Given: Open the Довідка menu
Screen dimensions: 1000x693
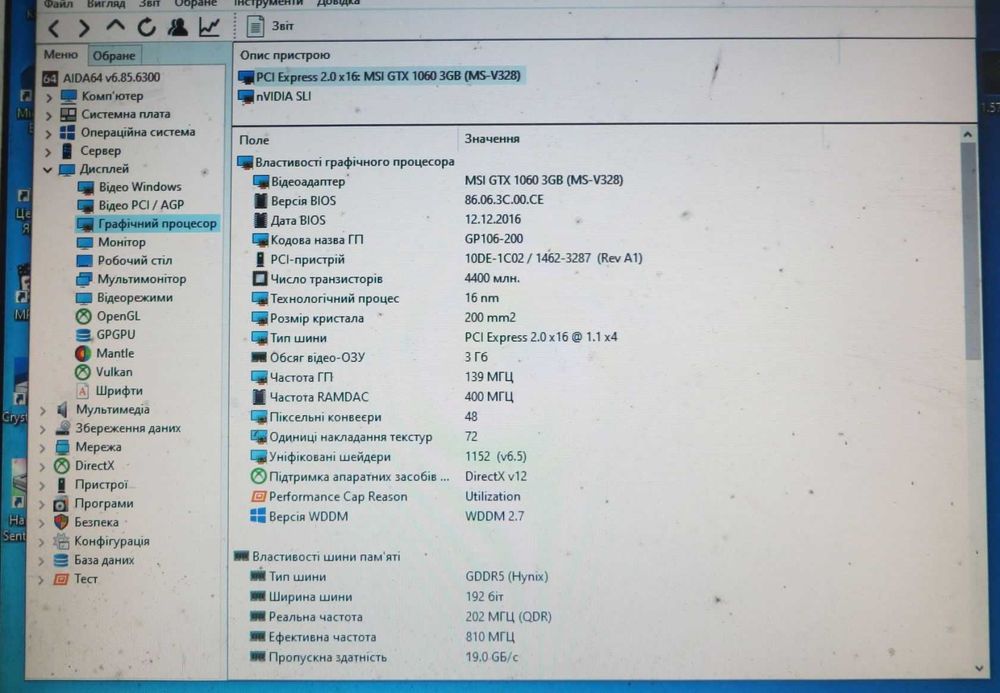Looking at the screenshot, I should click(338, 4).
